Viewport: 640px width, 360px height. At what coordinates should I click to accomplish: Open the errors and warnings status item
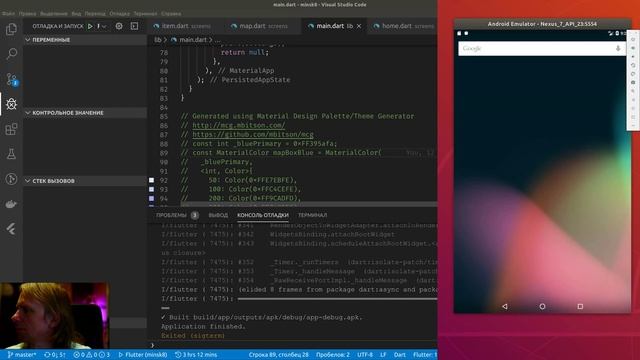tap(91, 355)
